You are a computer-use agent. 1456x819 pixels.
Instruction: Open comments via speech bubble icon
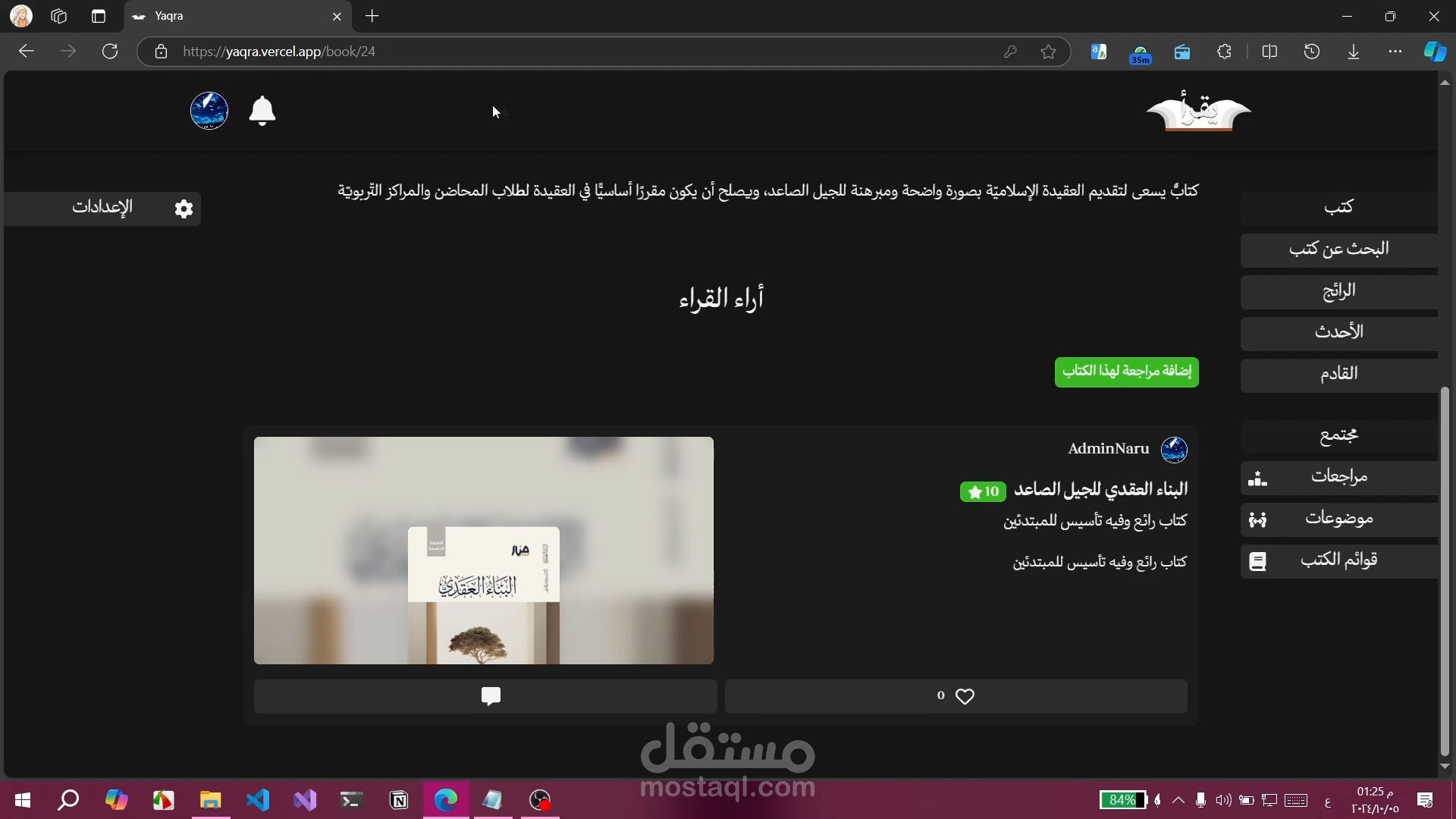(x=491, y=696)
